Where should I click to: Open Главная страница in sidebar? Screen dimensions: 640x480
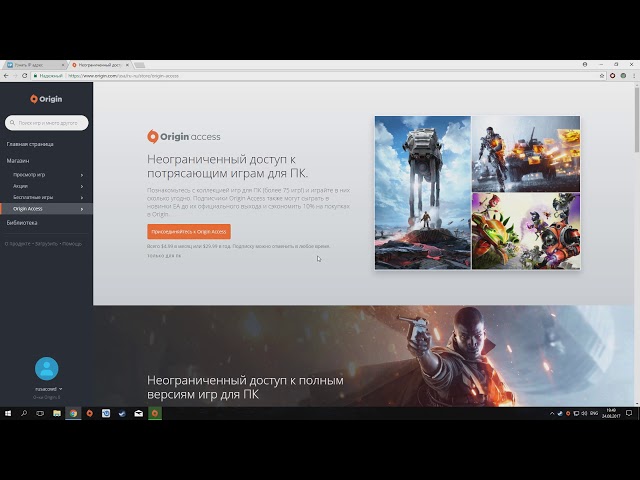[30, 144]
